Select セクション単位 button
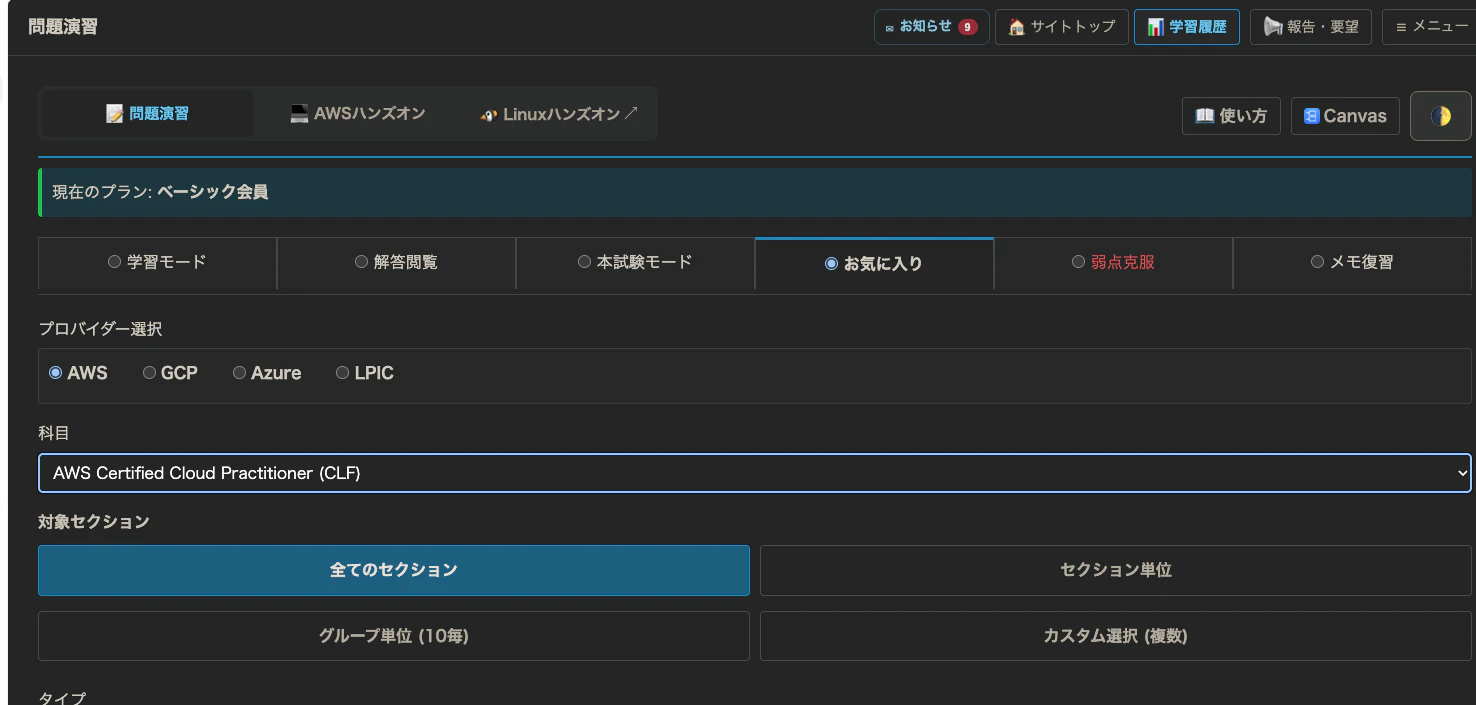This screenshot has height=705, width=1476. [x=1116, y=570]
